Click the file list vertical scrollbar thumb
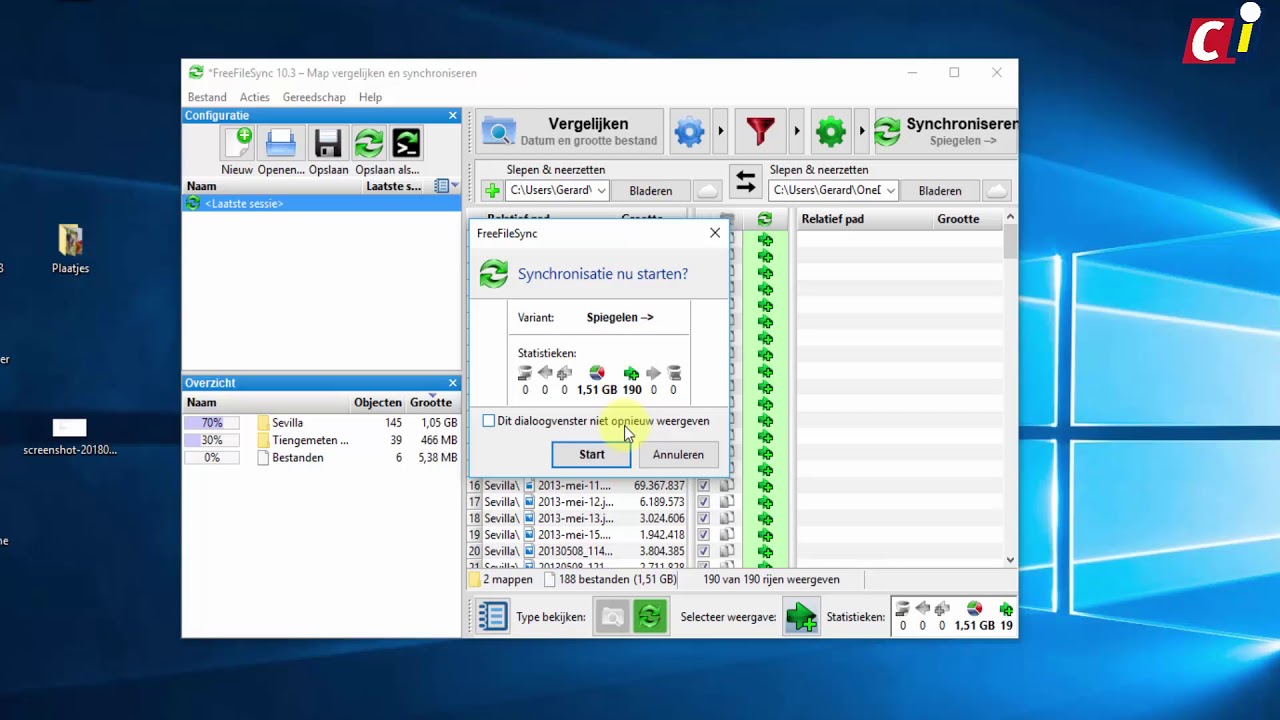The width and height of the screenshot is (1280, 720). [x=1010, y=242]
